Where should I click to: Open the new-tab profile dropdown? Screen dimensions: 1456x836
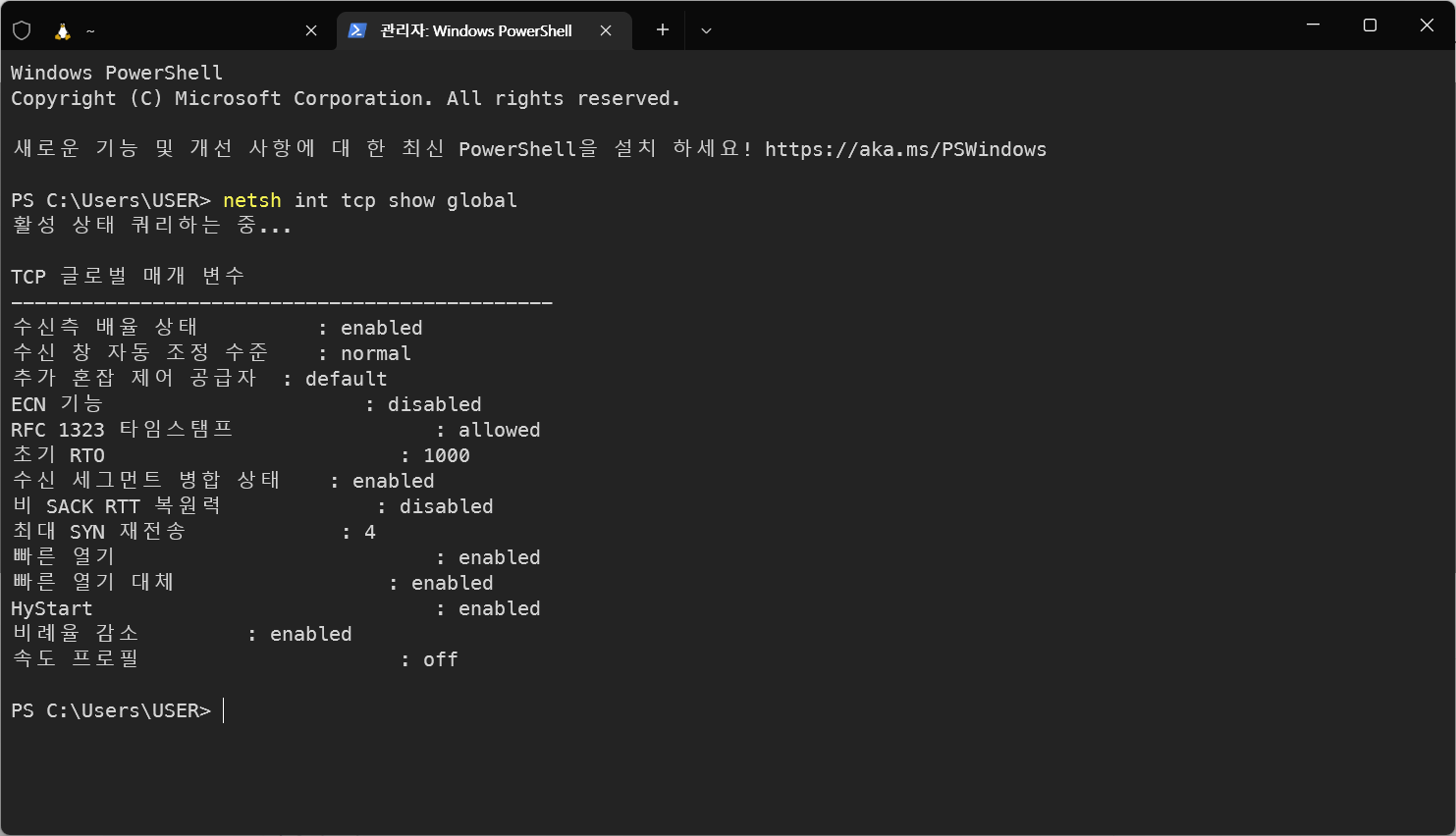coord(706,30)
